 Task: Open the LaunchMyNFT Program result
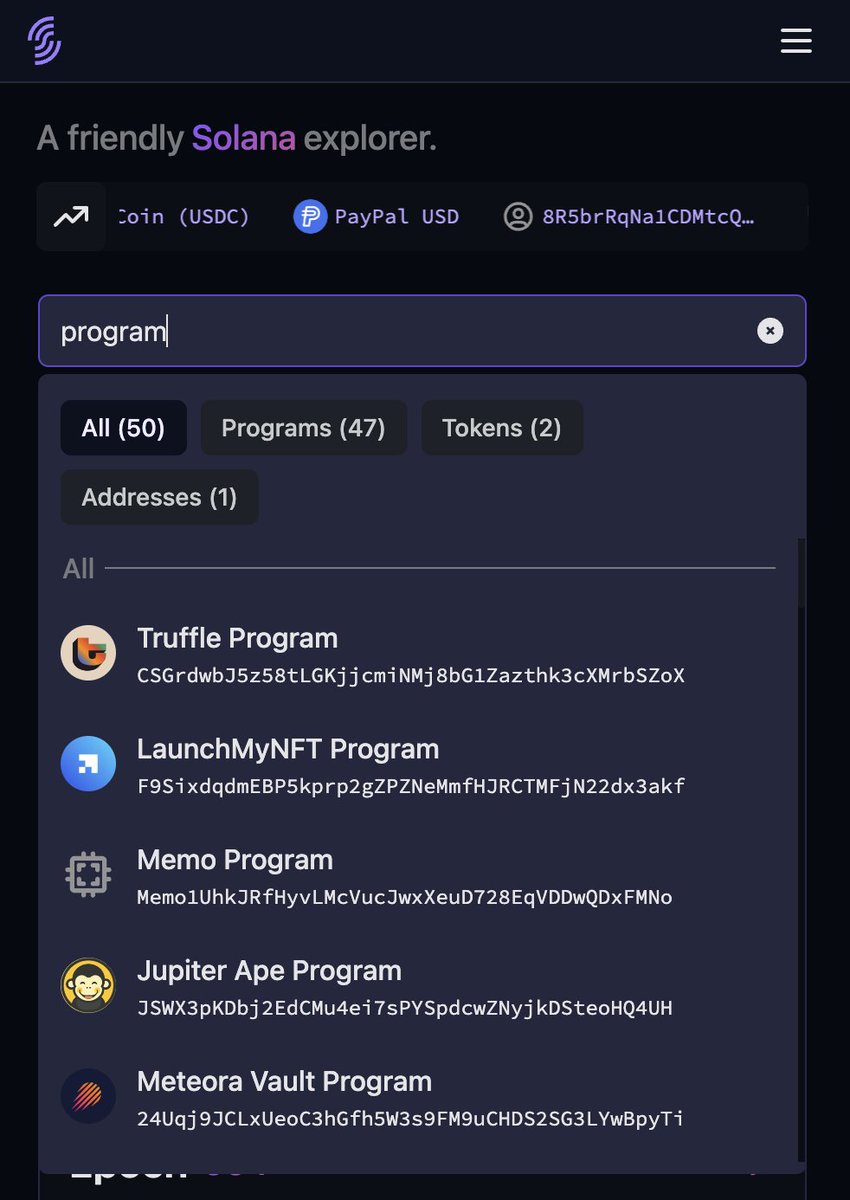418,766
